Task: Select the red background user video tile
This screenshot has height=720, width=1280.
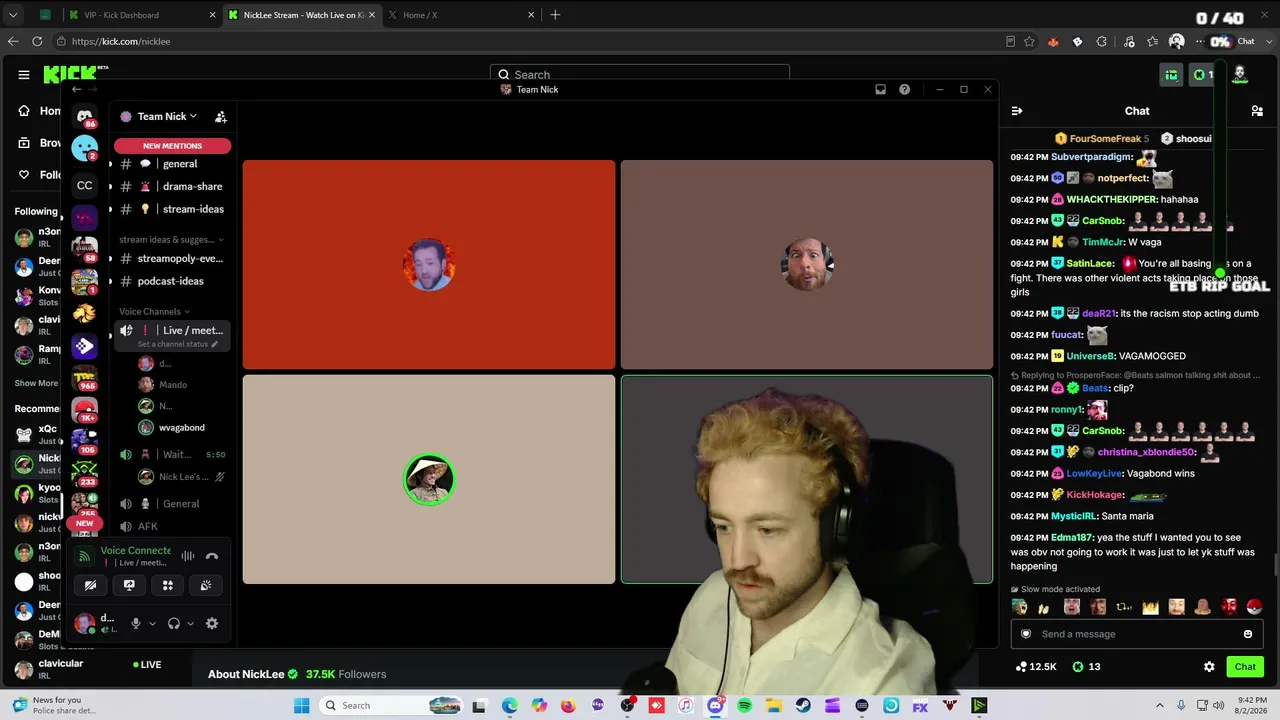Action: click(429, 265)
